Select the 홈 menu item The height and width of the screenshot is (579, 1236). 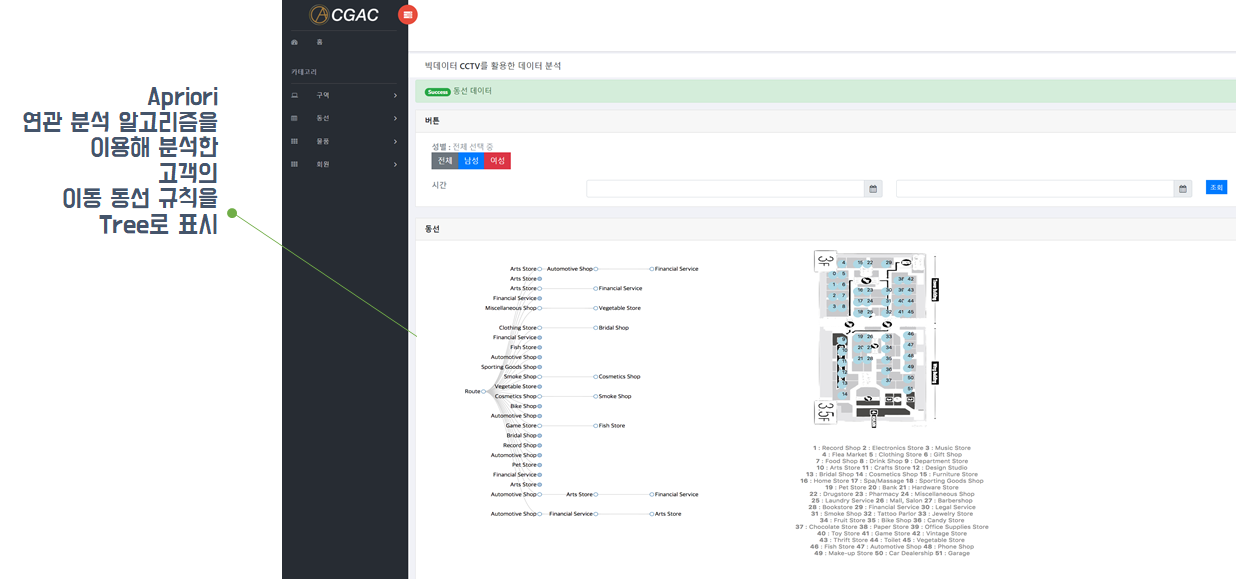pos(318,42)
